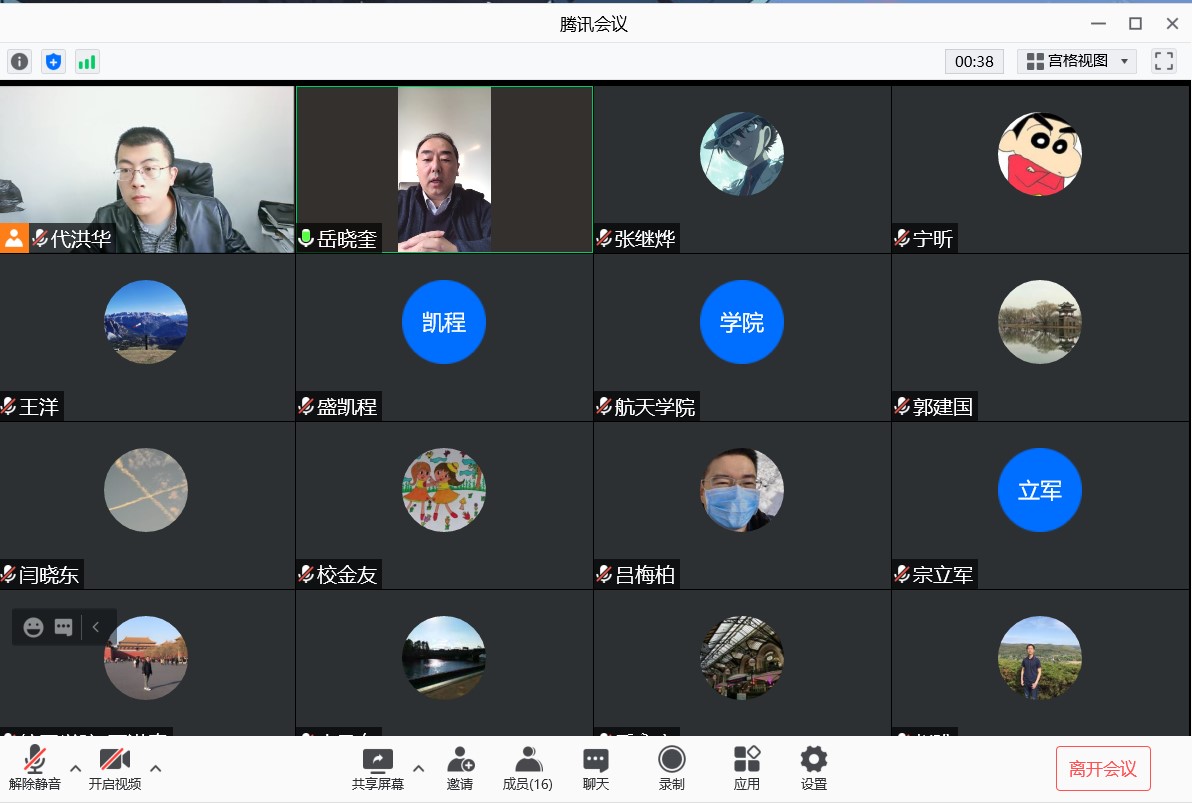
Task: Click the blue security shield icon
Action: pyautogui.click(x=53, y=62)
